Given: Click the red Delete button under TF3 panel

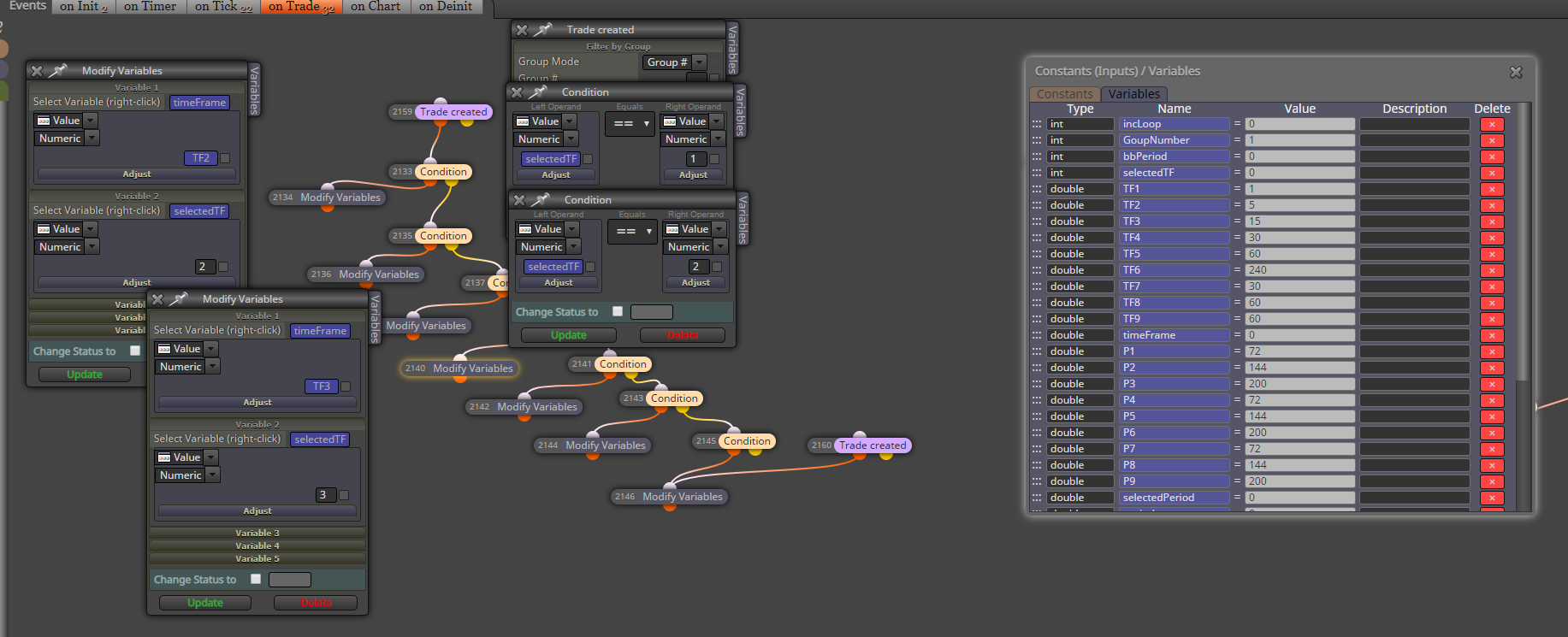Looking at the screenshot, I should tap(316, 603).
